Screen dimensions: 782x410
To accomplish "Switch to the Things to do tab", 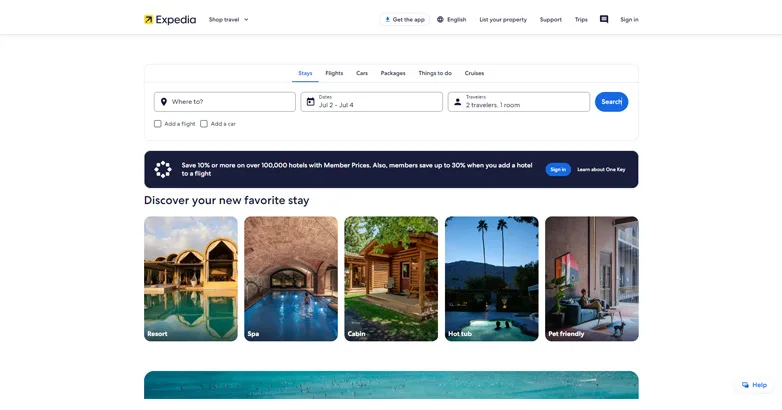I will tap(435, 73).
